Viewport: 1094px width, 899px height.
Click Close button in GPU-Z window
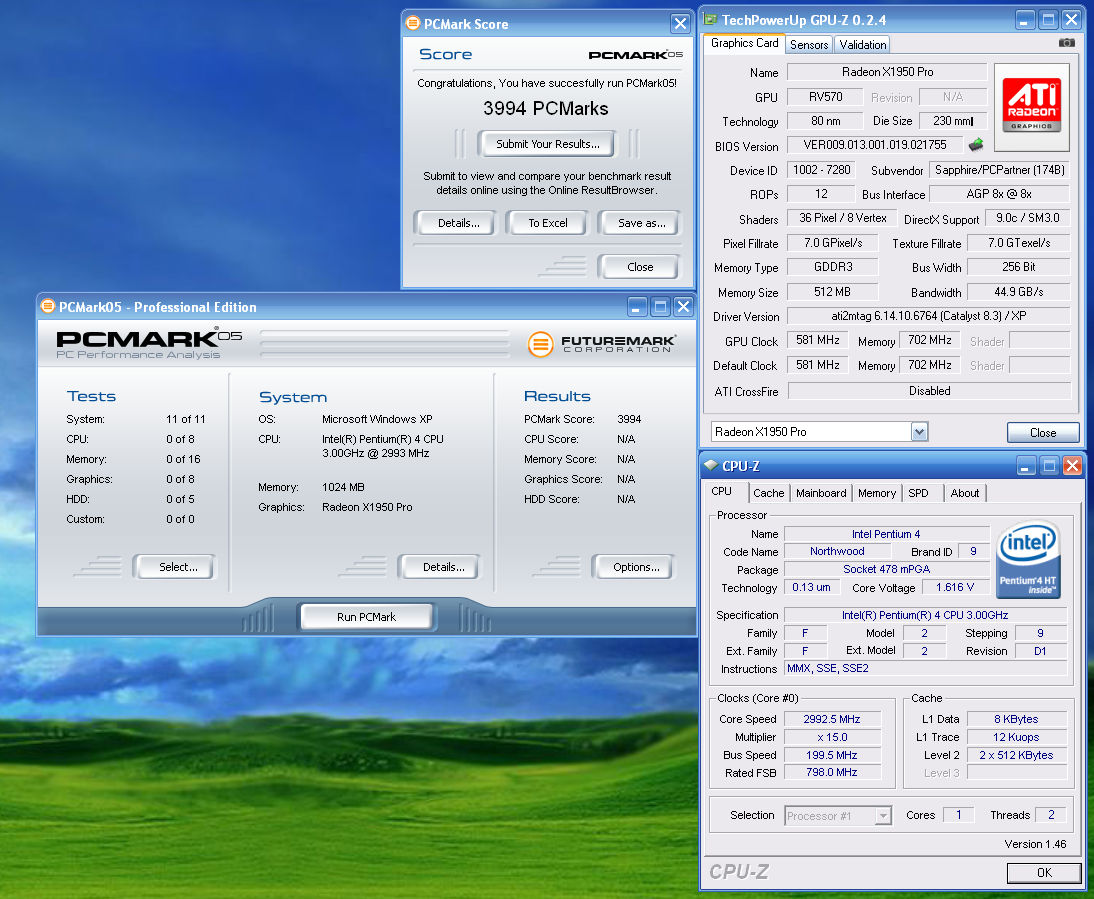coord(1042,432)
